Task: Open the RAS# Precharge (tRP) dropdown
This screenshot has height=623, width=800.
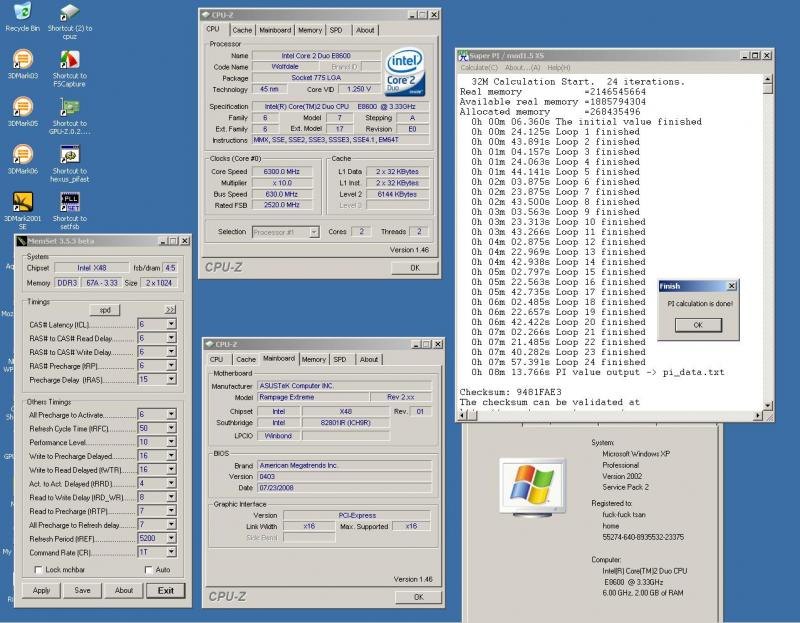Action: [x=171, y=365]
